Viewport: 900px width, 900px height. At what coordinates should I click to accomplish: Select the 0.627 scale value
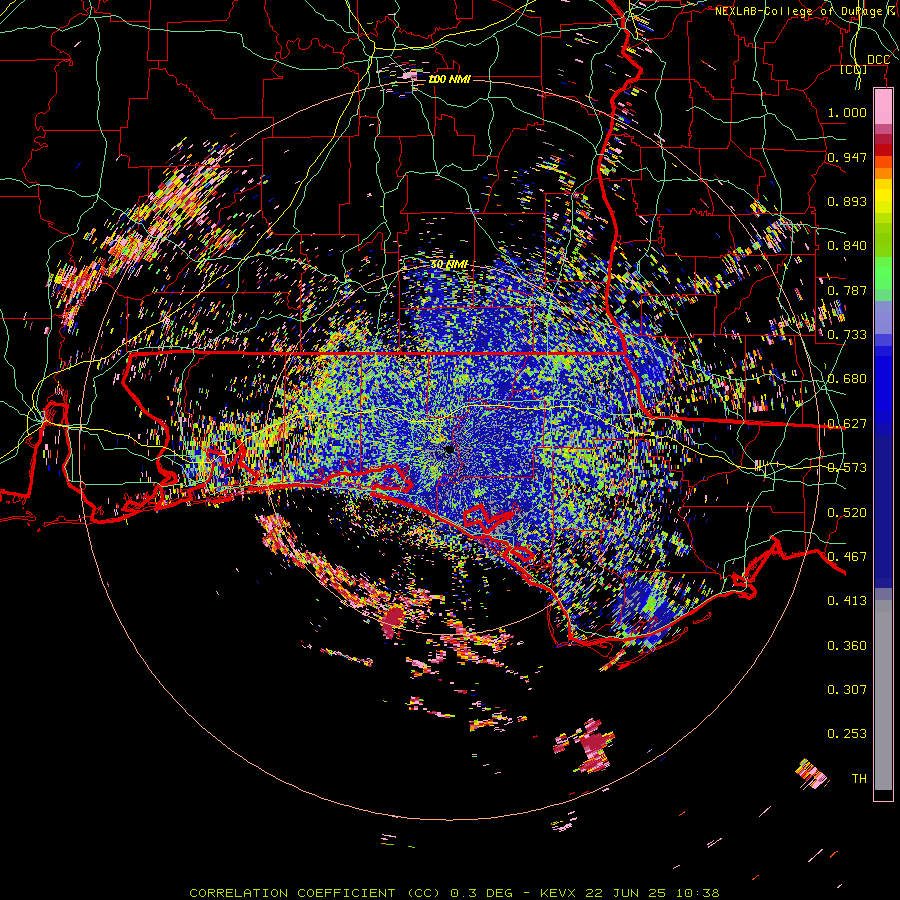(847, 424)
